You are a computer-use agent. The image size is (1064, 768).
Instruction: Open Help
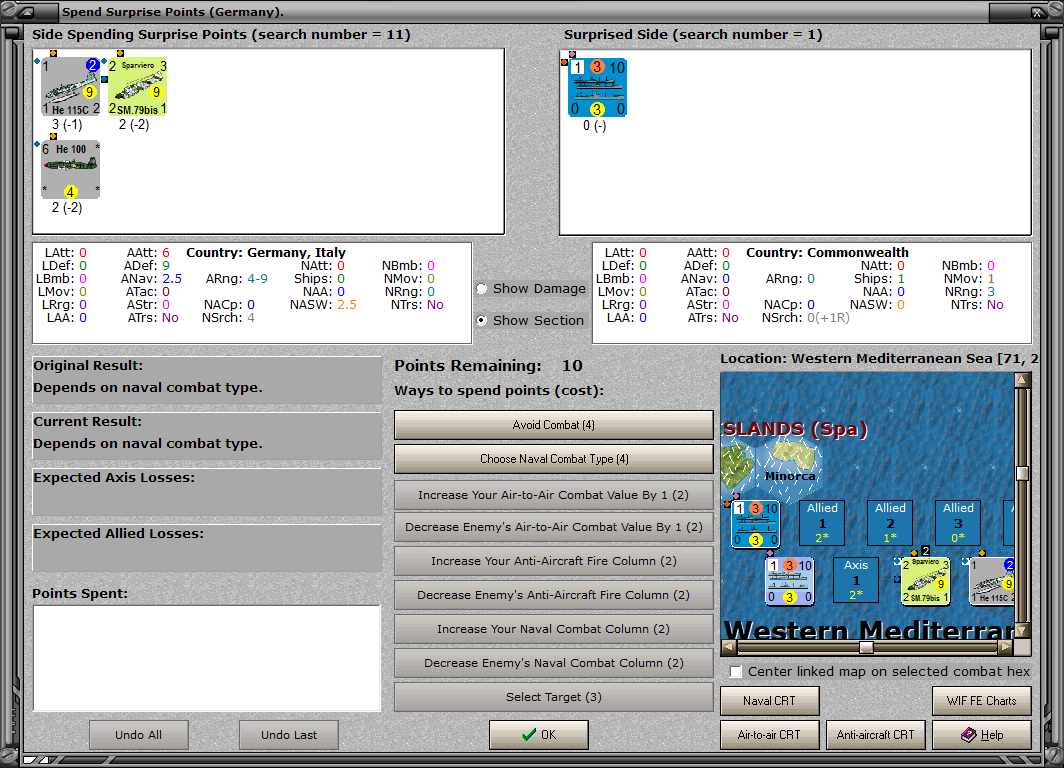coord(982,735)
